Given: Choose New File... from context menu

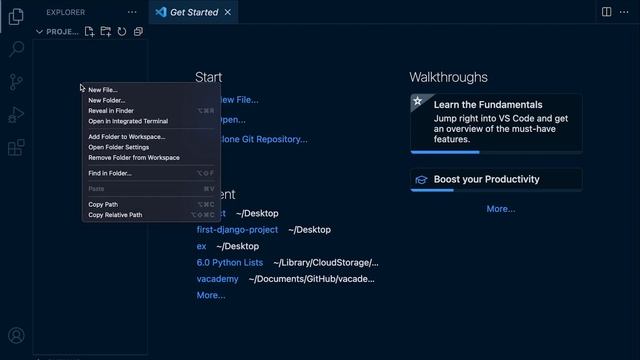Looking at the screenshot, I should coord(151,90).
